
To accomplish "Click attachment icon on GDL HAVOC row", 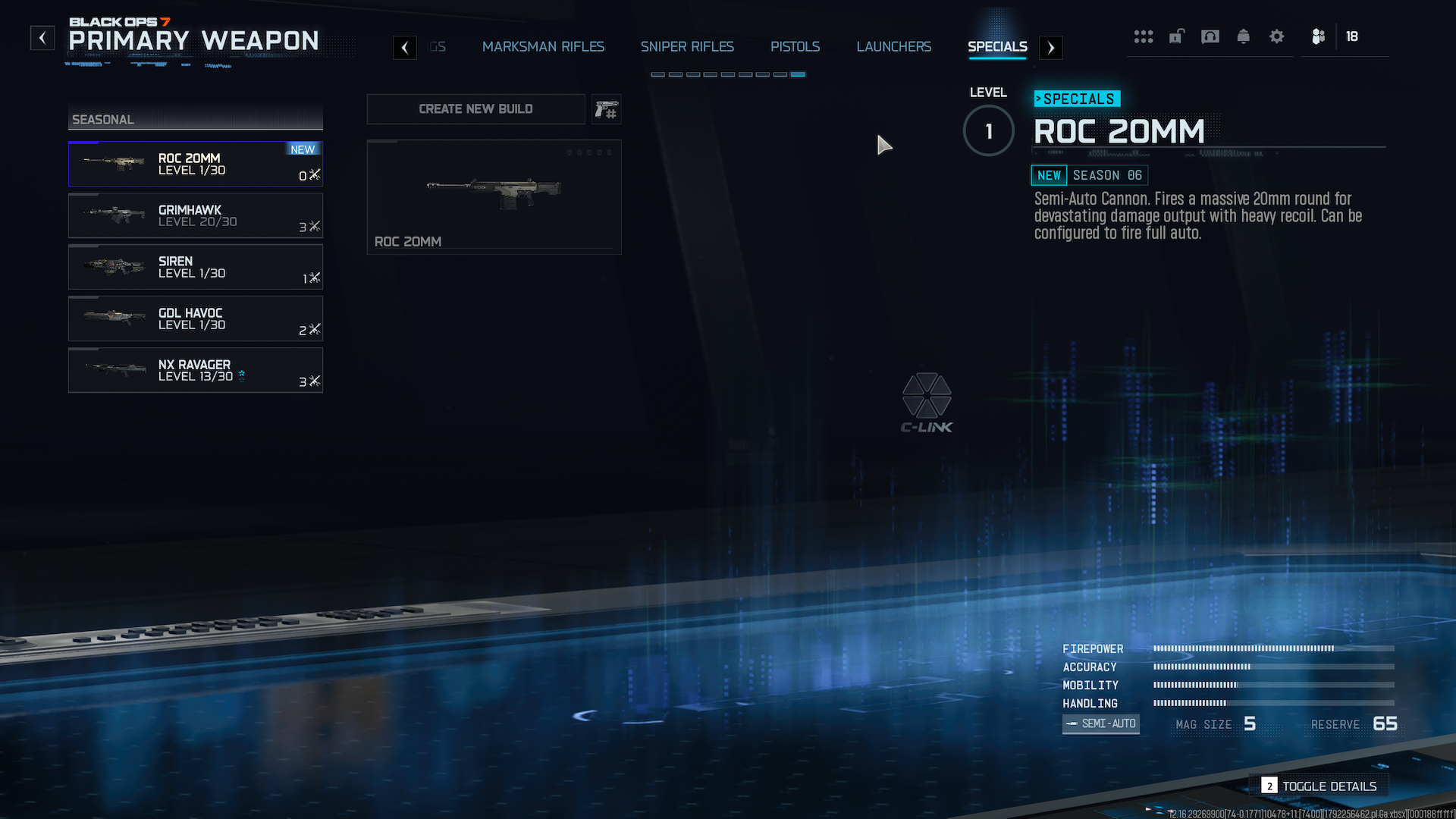I will point(315,329).
